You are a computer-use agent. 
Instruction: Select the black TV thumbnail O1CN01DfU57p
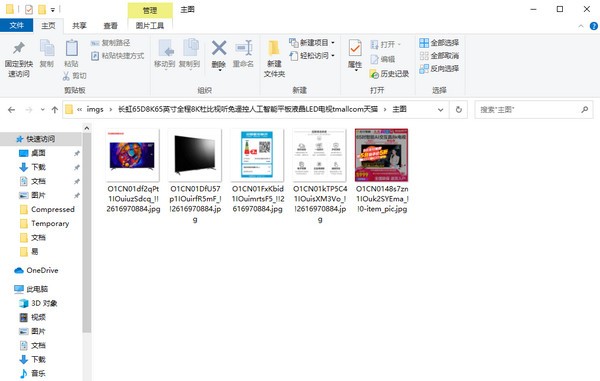(x=195, y=155)
